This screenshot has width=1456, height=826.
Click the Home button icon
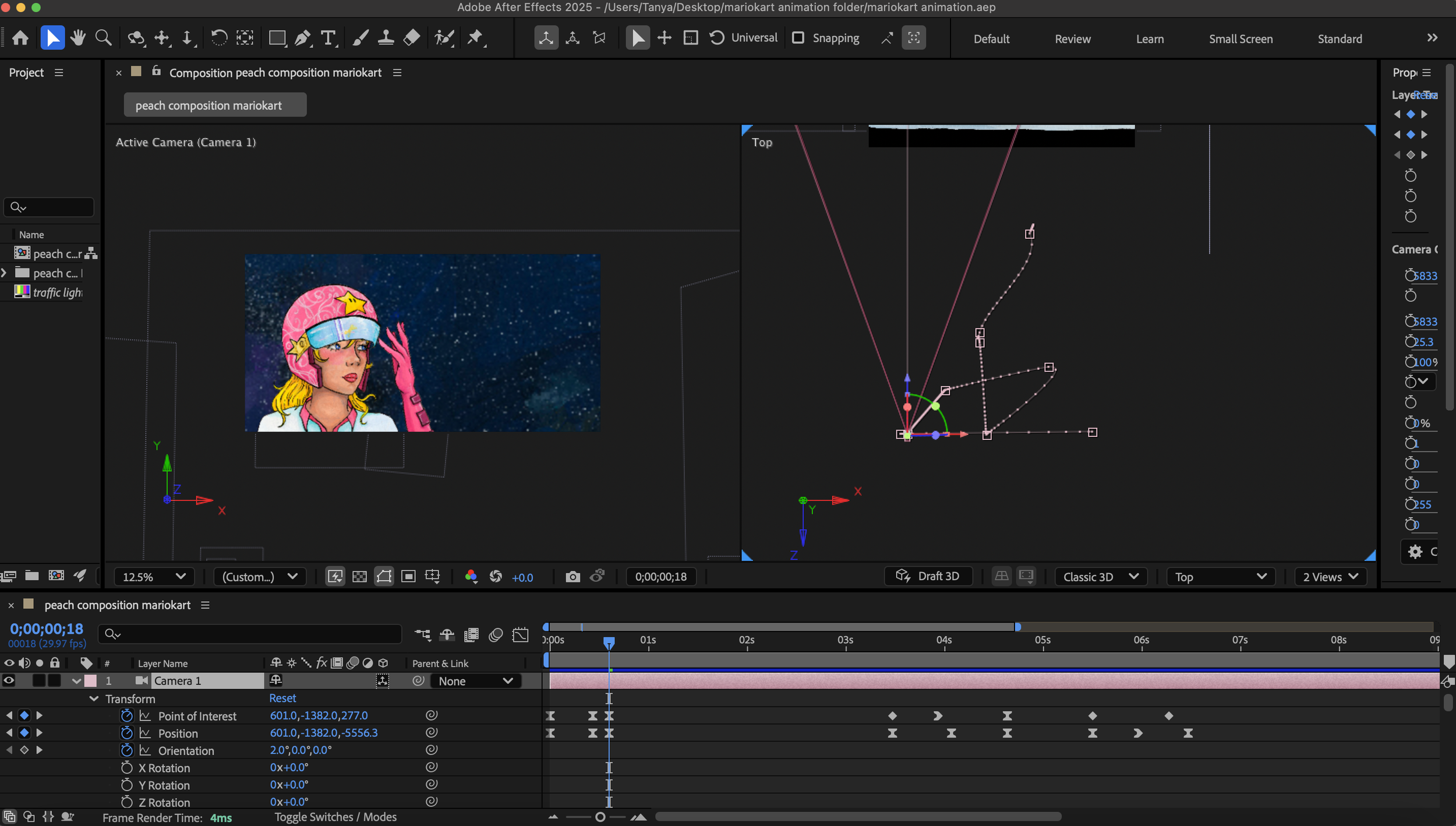[x=20, y=38]
